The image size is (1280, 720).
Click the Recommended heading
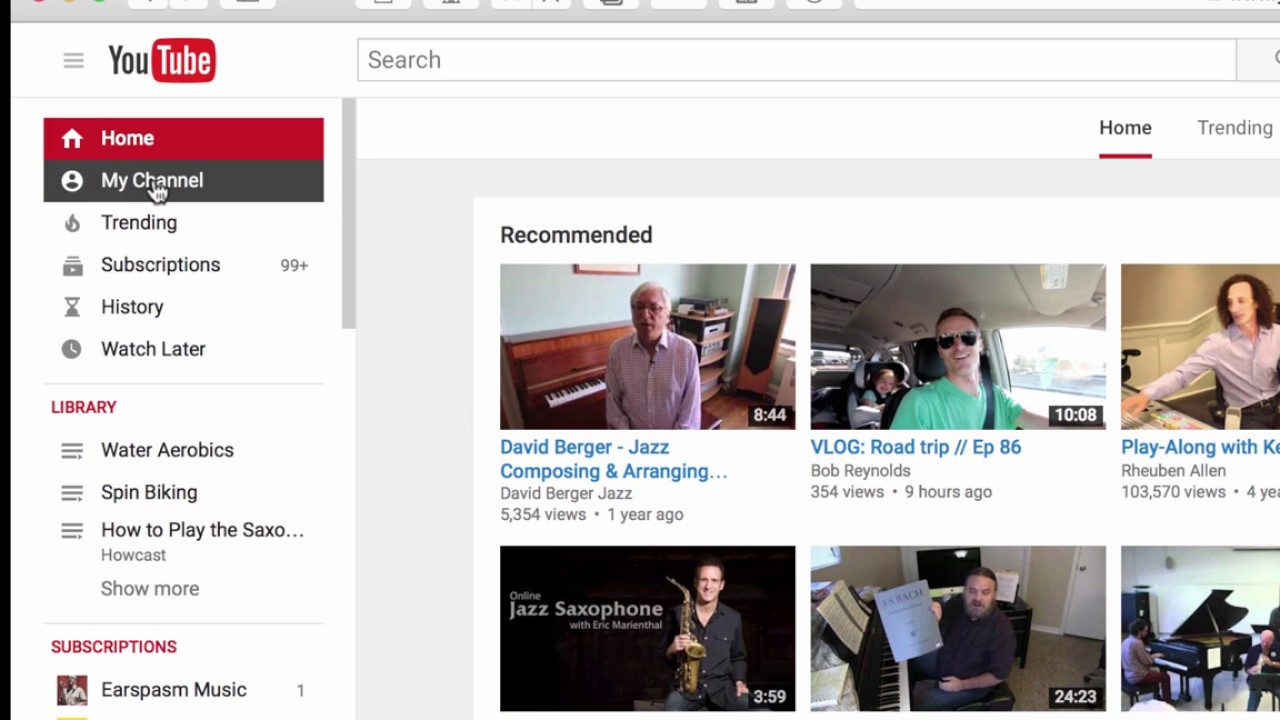(x=576, y=235)
